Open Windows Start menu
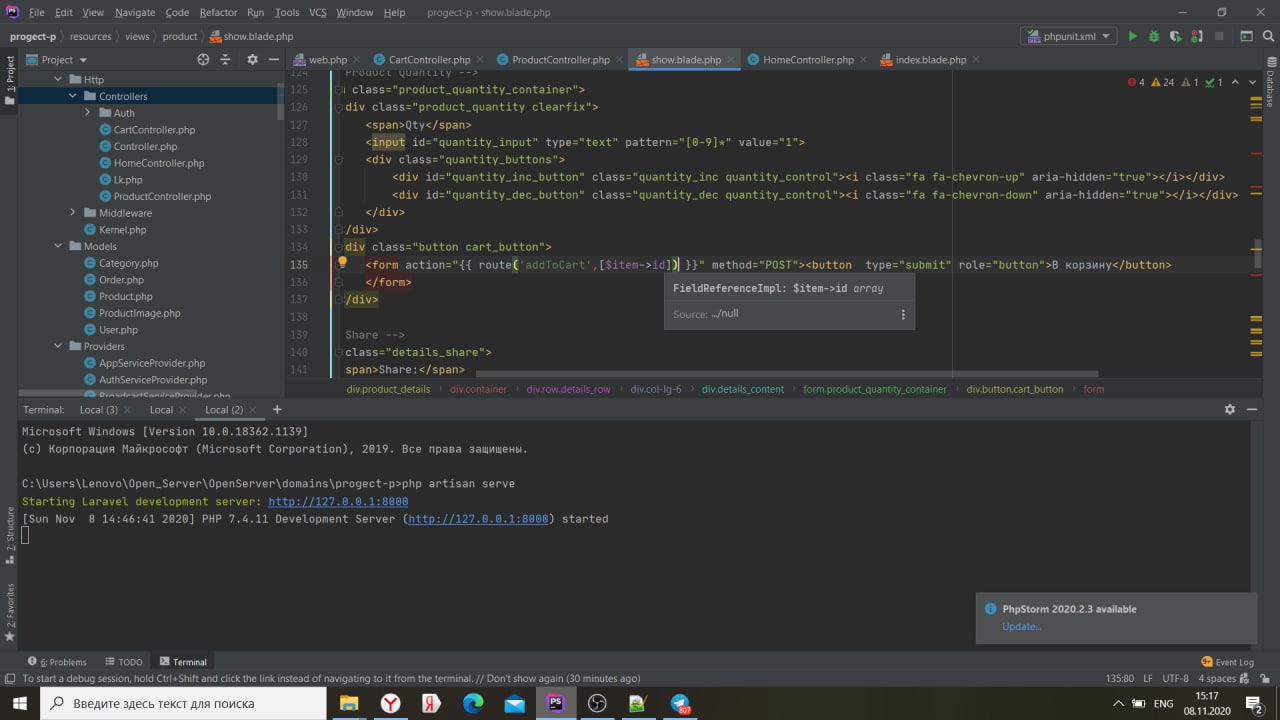 pyautogui.click(x=20, y=703)
